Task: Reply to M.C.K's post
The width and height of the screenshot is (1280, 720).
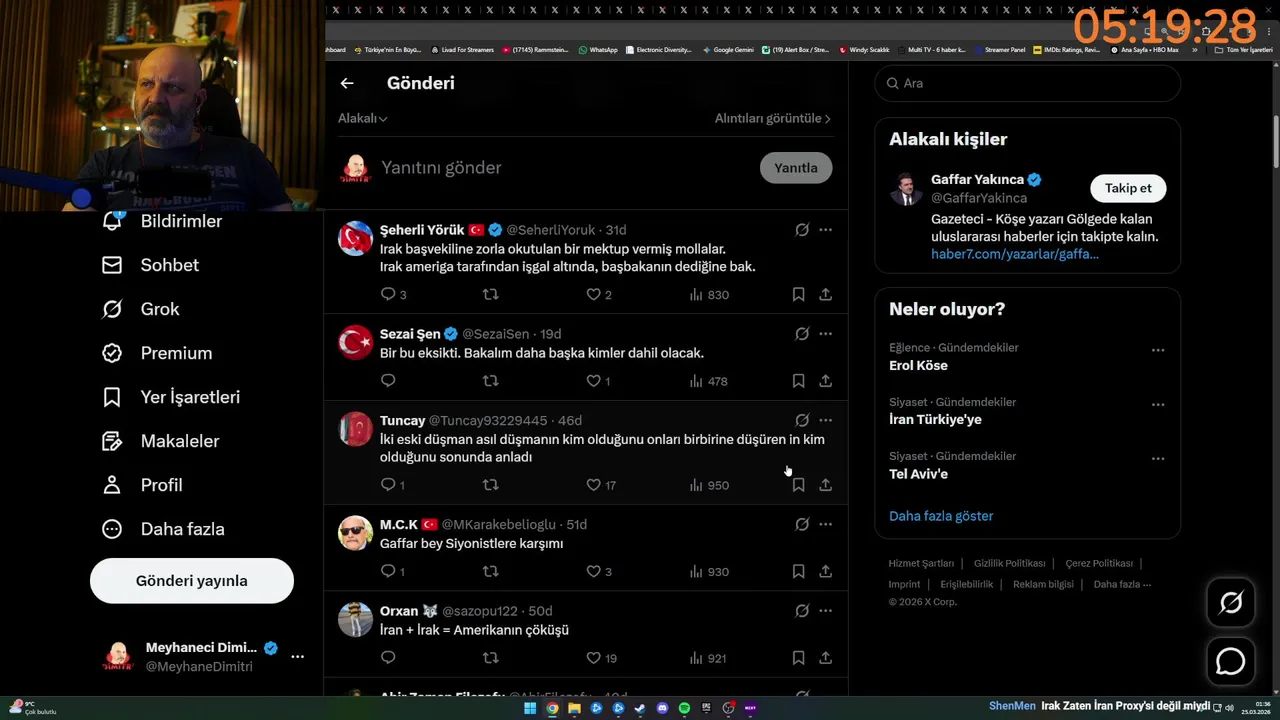Action: coord(388,571)
